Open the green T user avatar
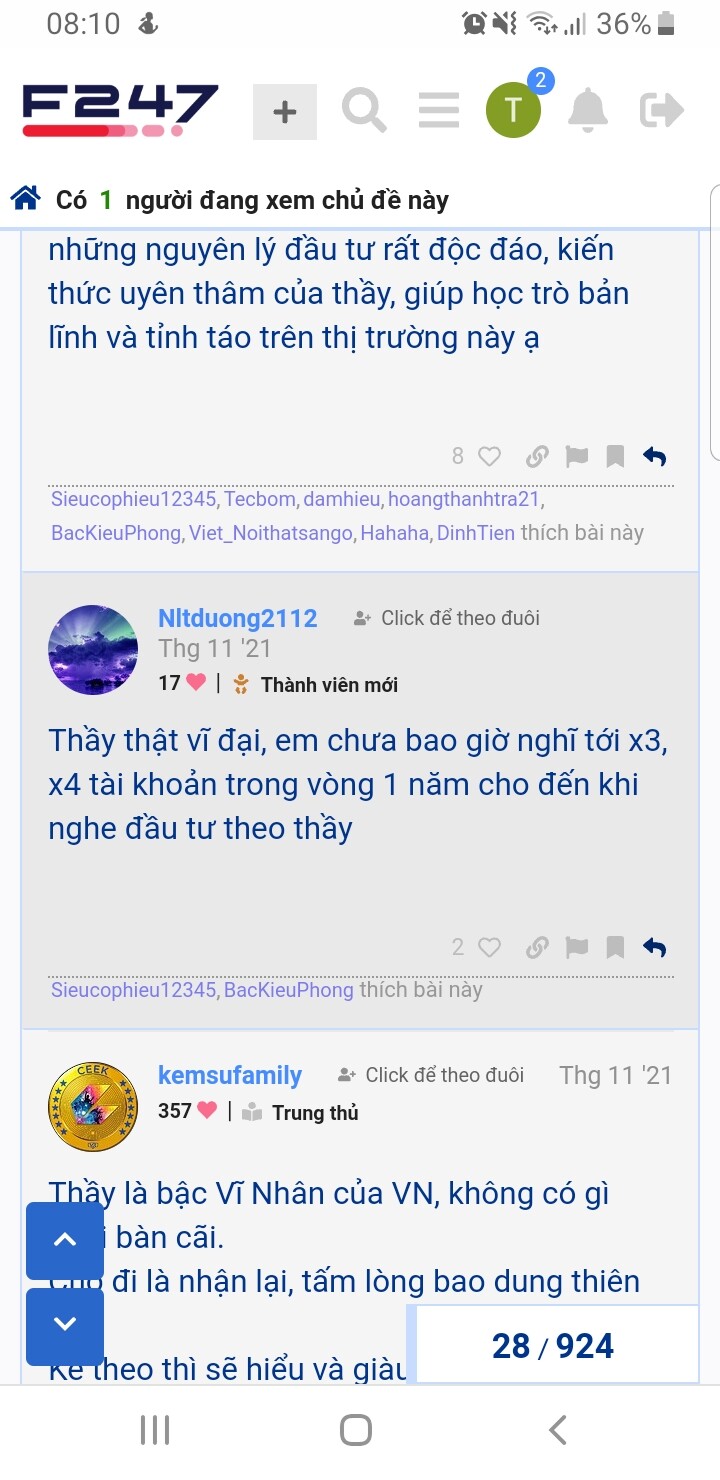Viewport: 720px width, 1480px height. pos(513,110)
